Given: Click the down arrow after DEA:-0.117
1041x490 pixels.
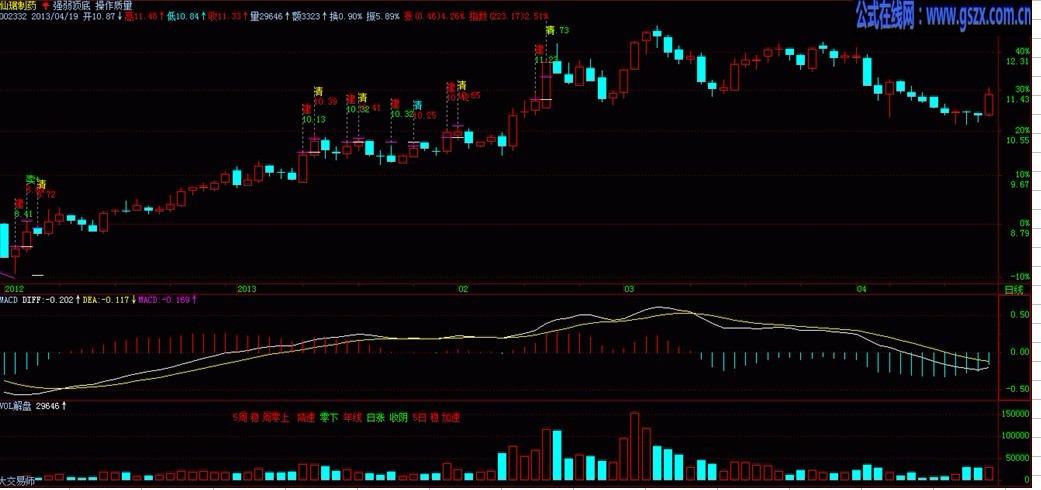Looking at the screenshot, I should pos(135,300).
